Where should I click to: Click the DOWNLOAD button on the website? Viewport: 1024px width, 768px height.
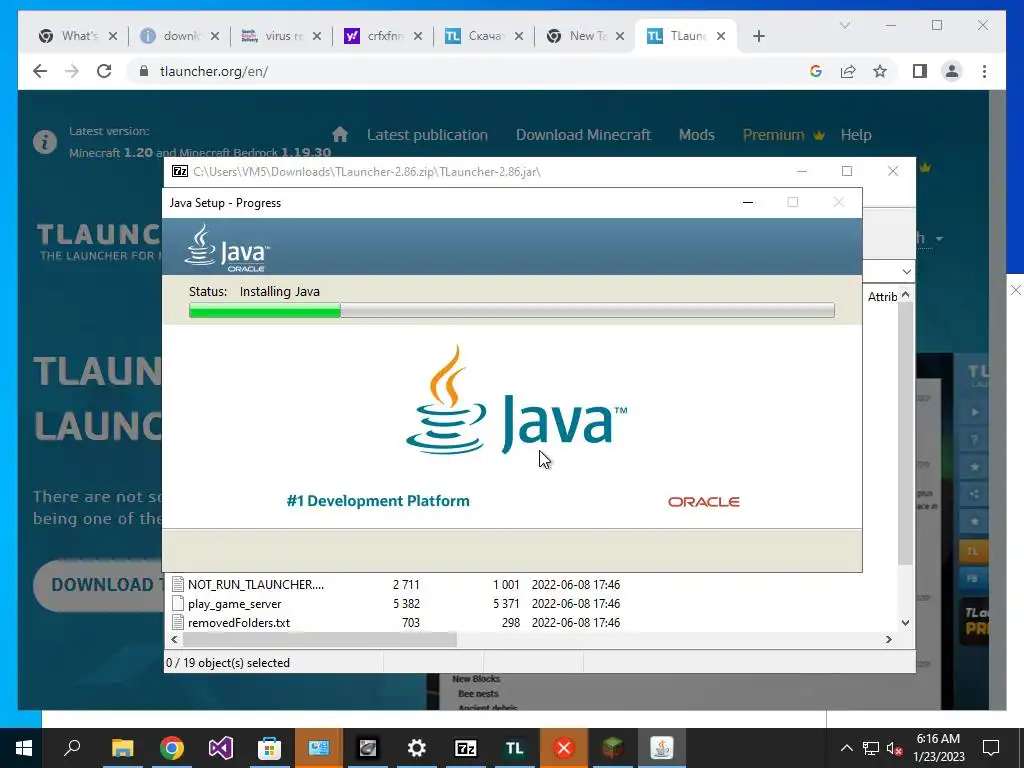click(x=98, y=584)
